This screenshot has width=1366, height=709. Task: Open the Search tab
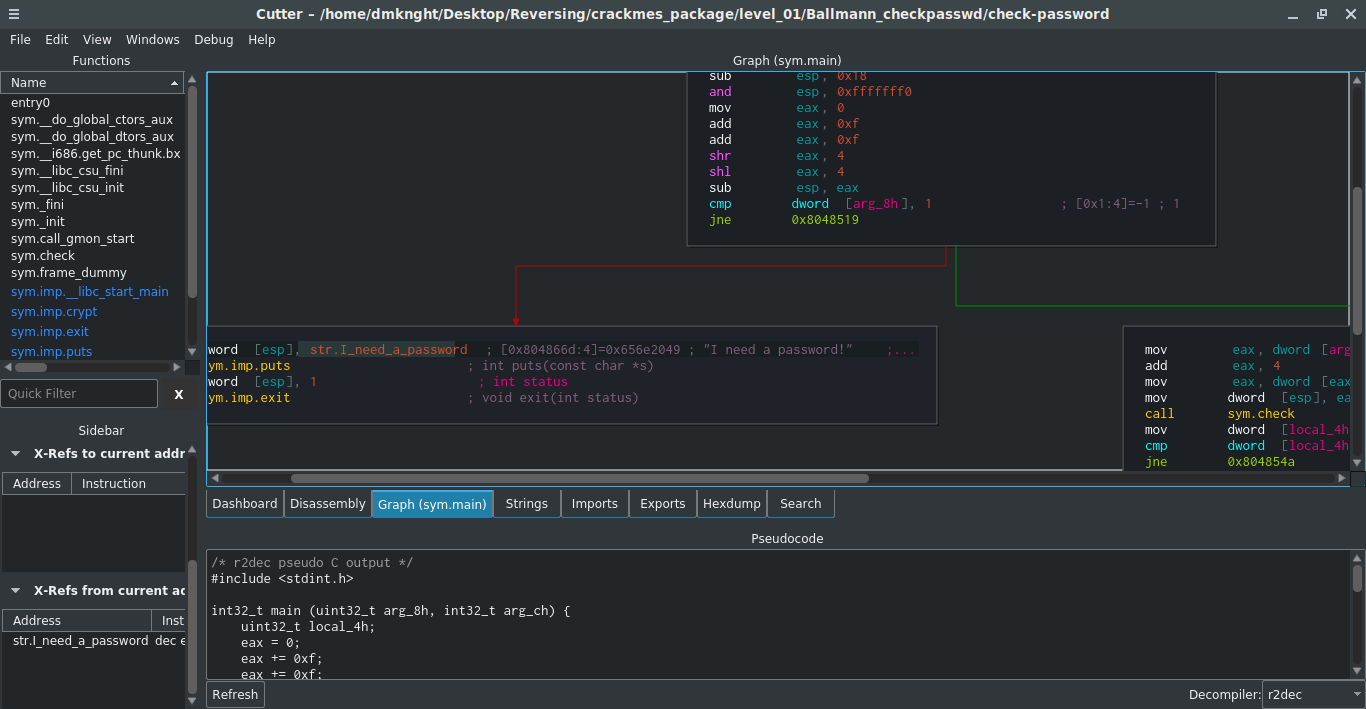point(800,503)
